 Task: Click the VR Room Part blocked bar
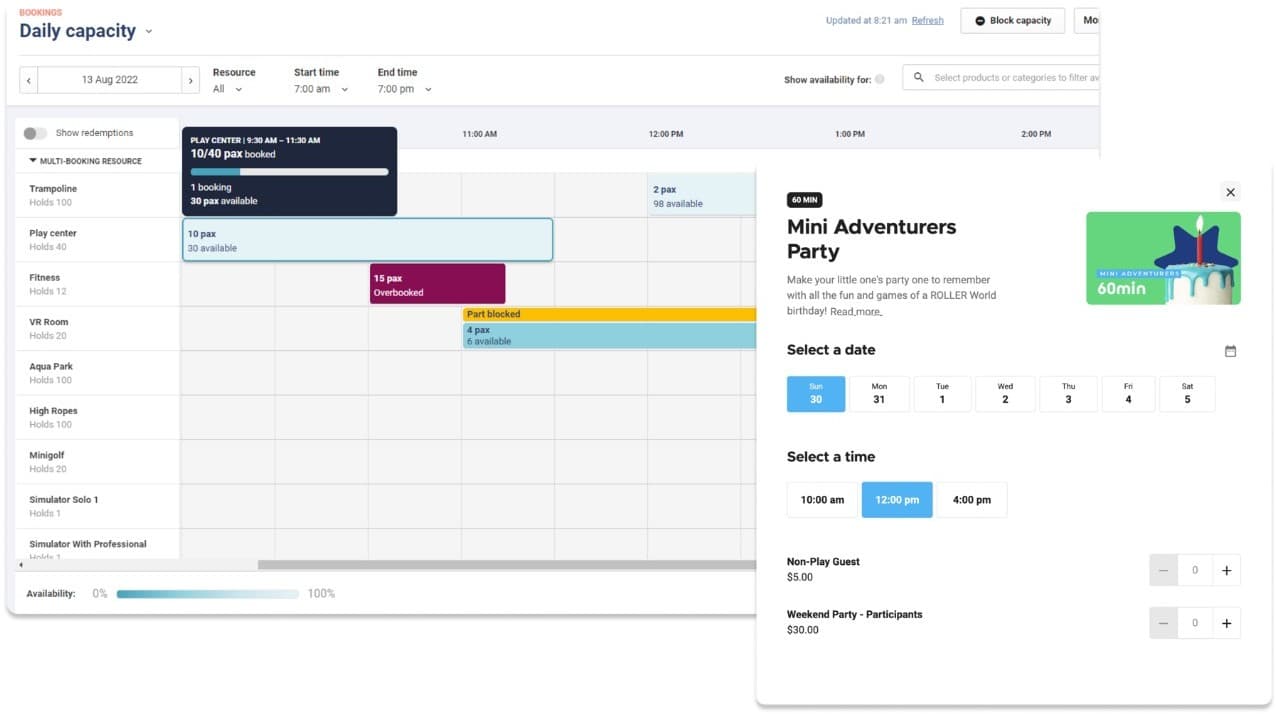coord(609,314)
